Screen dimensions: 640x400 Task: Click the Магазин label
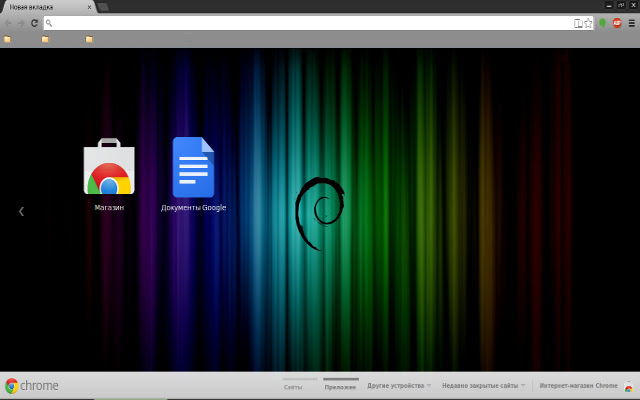point(109,207)
